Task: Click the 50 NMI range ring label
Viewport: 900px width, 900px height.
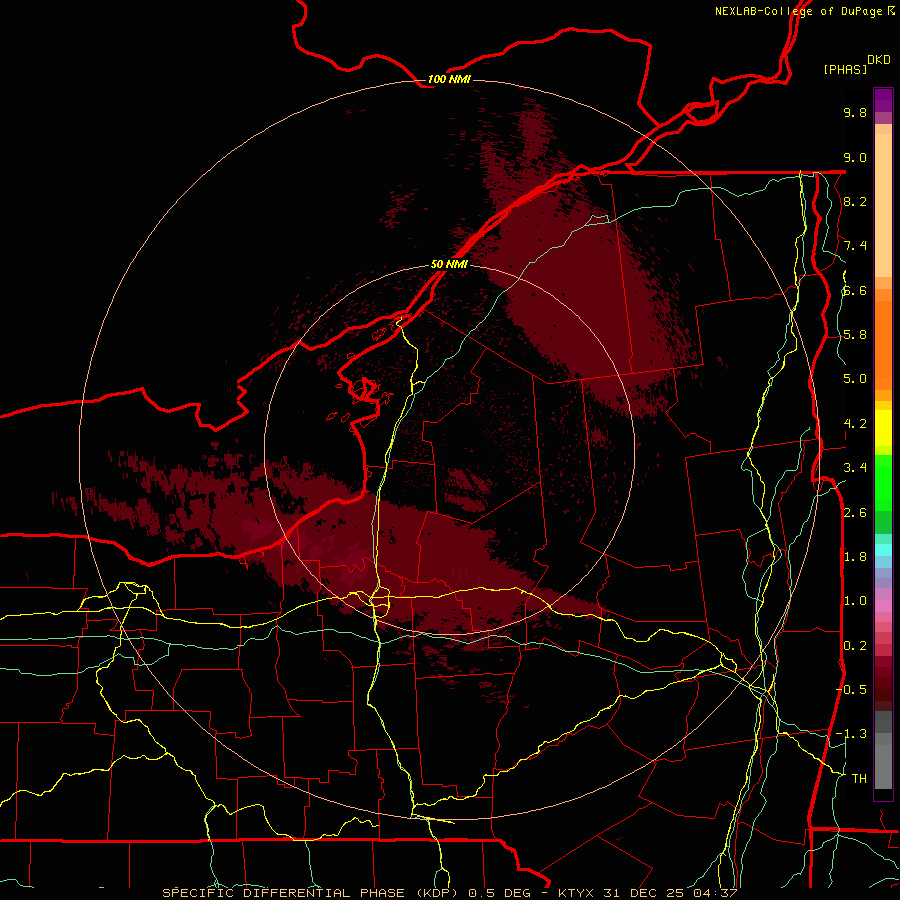Action: tap(449, 264)
